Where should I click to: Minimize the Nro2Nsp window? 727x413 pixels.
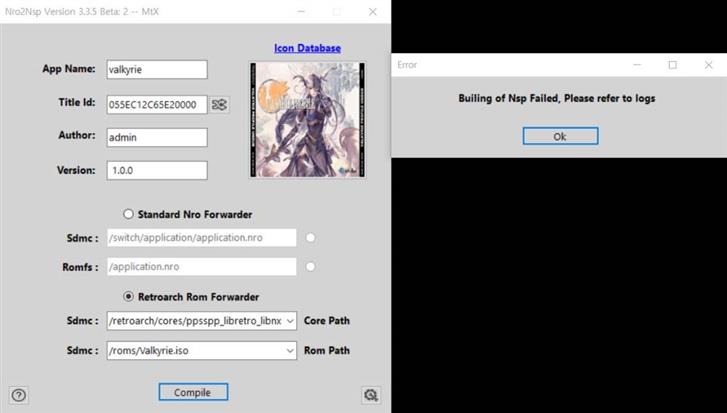tap(300, 11)
